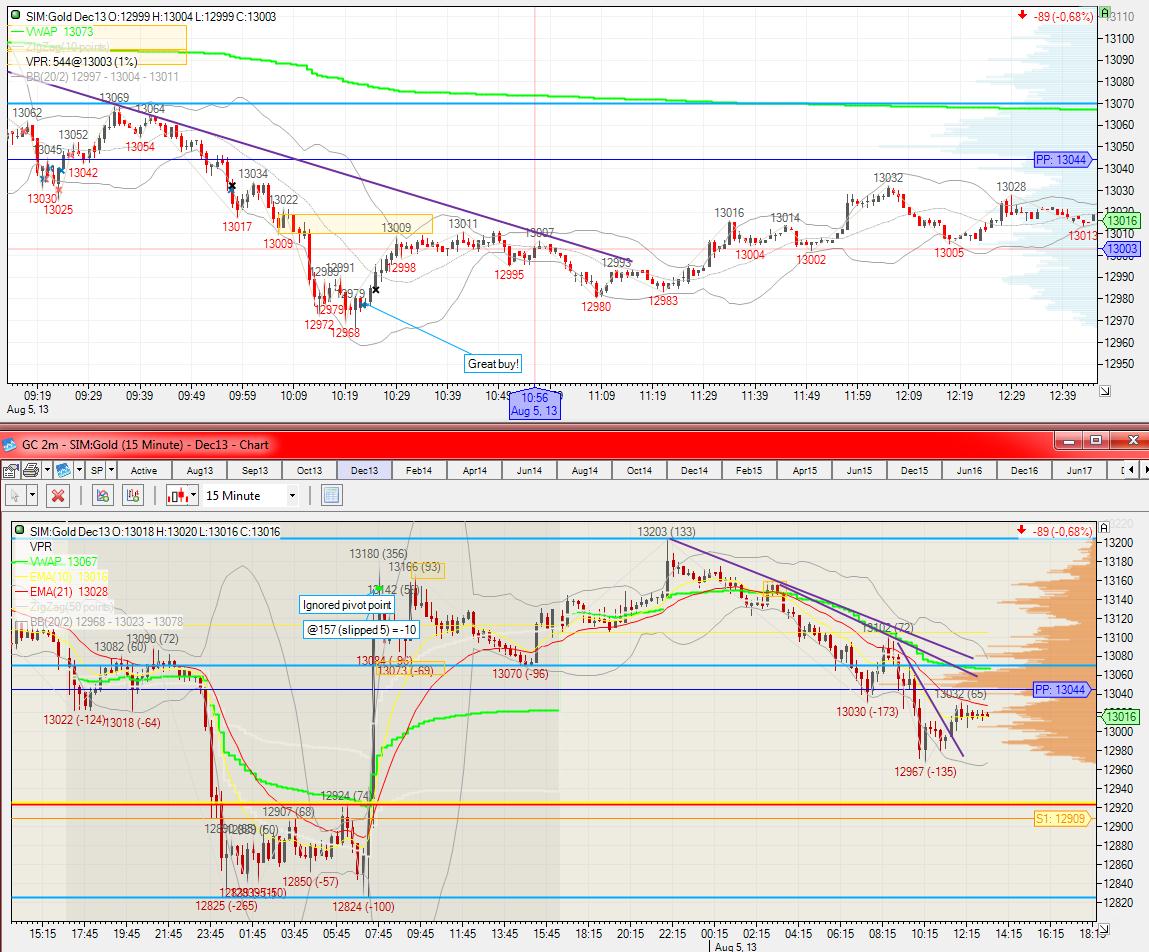Select the pointer cursor tool
This screenshot has height=952, width=1149.
pyautogui.click(x=14, y=495)
